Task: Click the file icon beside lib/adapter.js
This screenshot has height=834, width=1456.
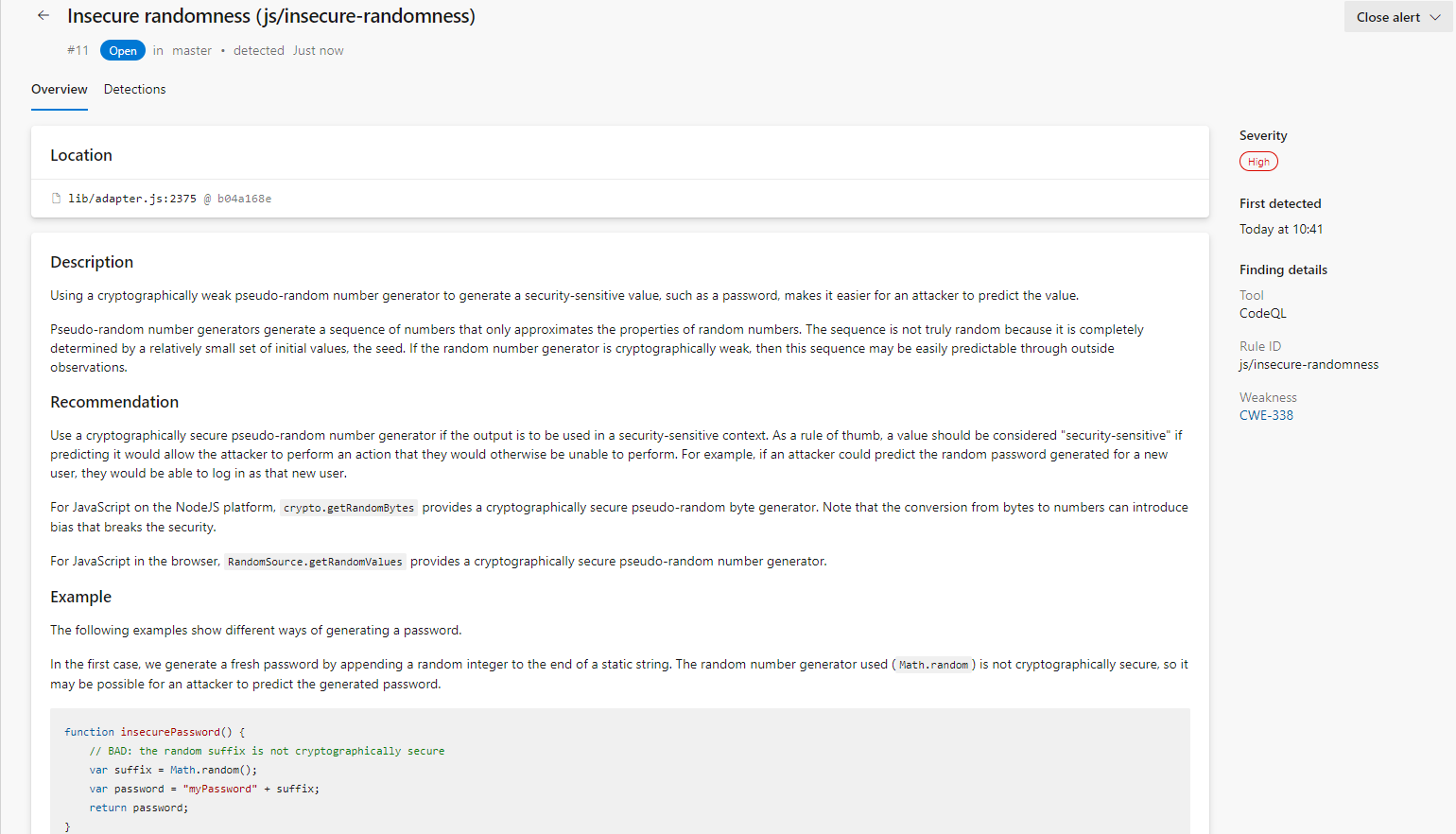Action: 57,199
